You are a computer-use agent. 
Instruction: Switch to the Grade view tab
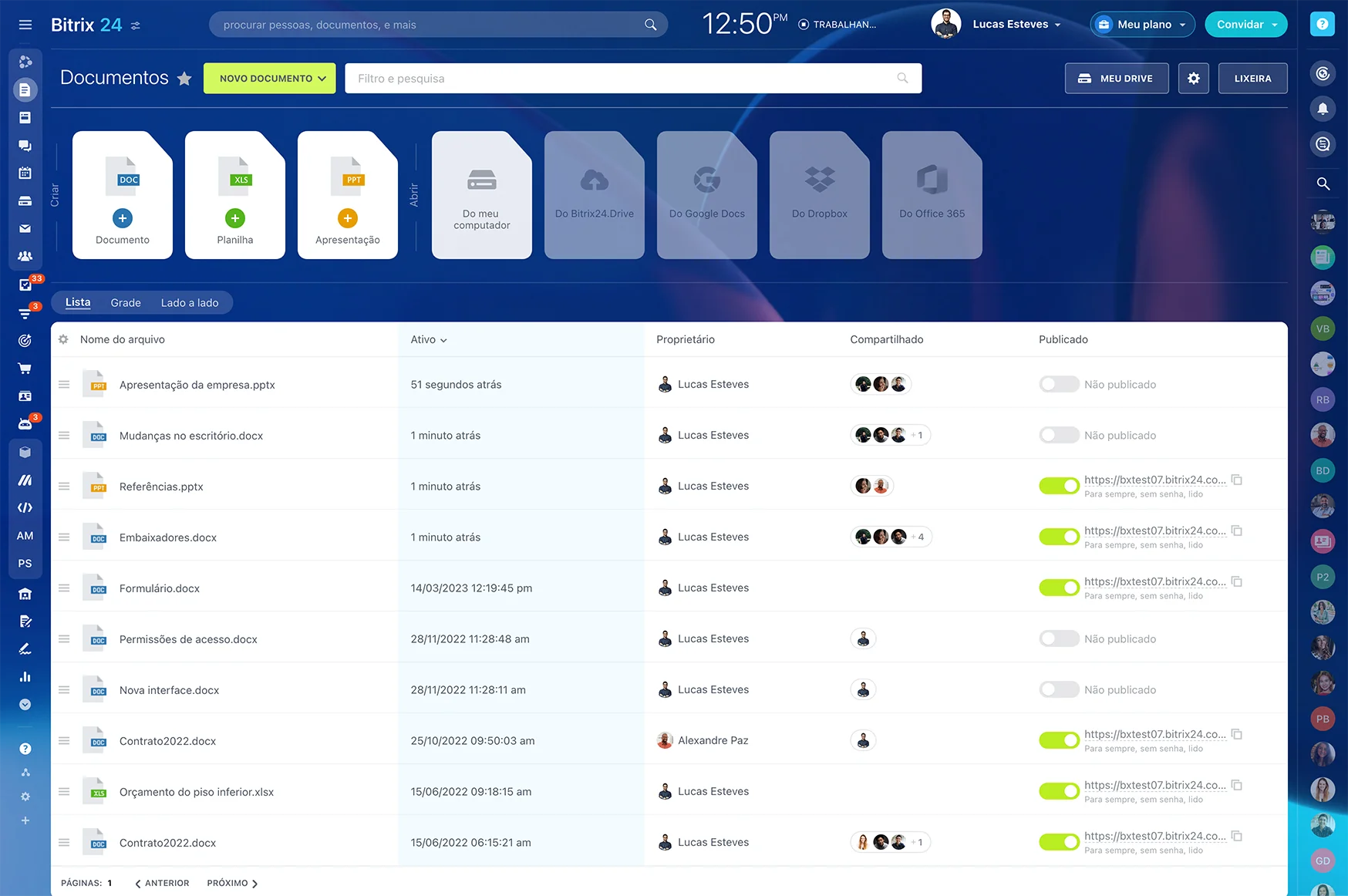click(x=125, y=302)
